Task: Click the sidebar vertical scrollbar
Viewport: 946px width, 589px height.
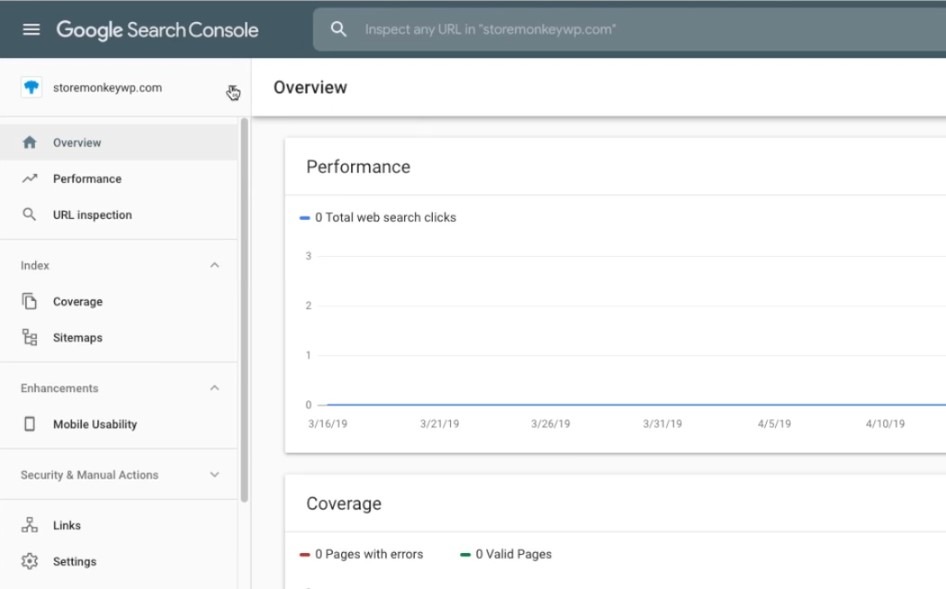Action: pyautogui.click(x=244, y=310)
